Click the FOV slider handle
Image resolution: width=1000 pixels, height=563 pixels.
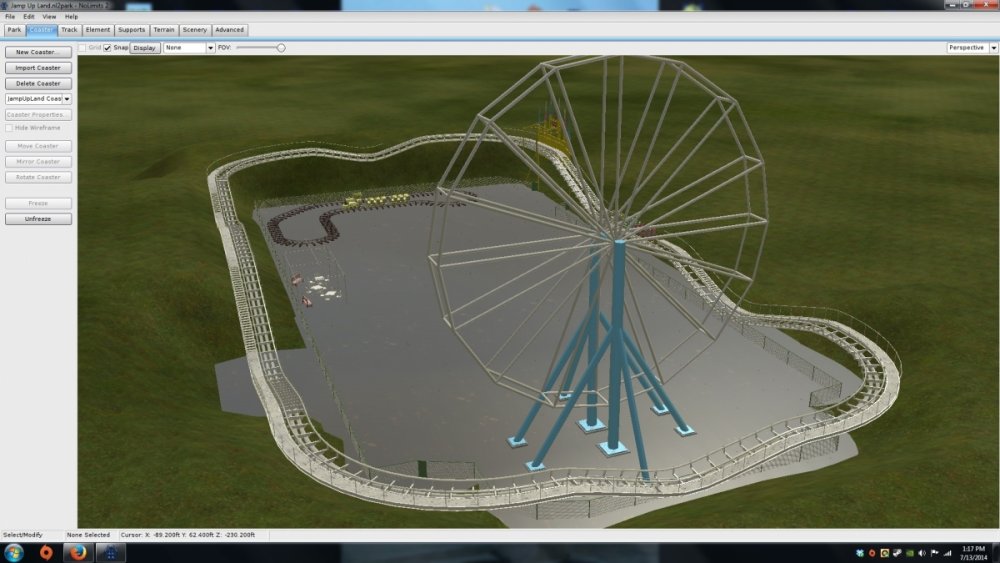(281, 48)
